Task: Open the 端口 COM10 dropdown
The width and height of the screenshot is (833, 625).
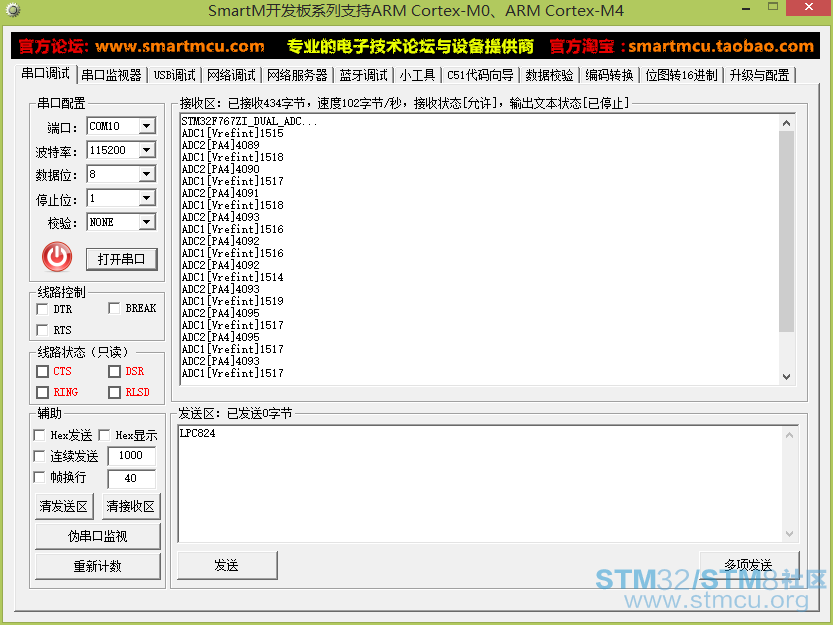Action: click(147, 126)
